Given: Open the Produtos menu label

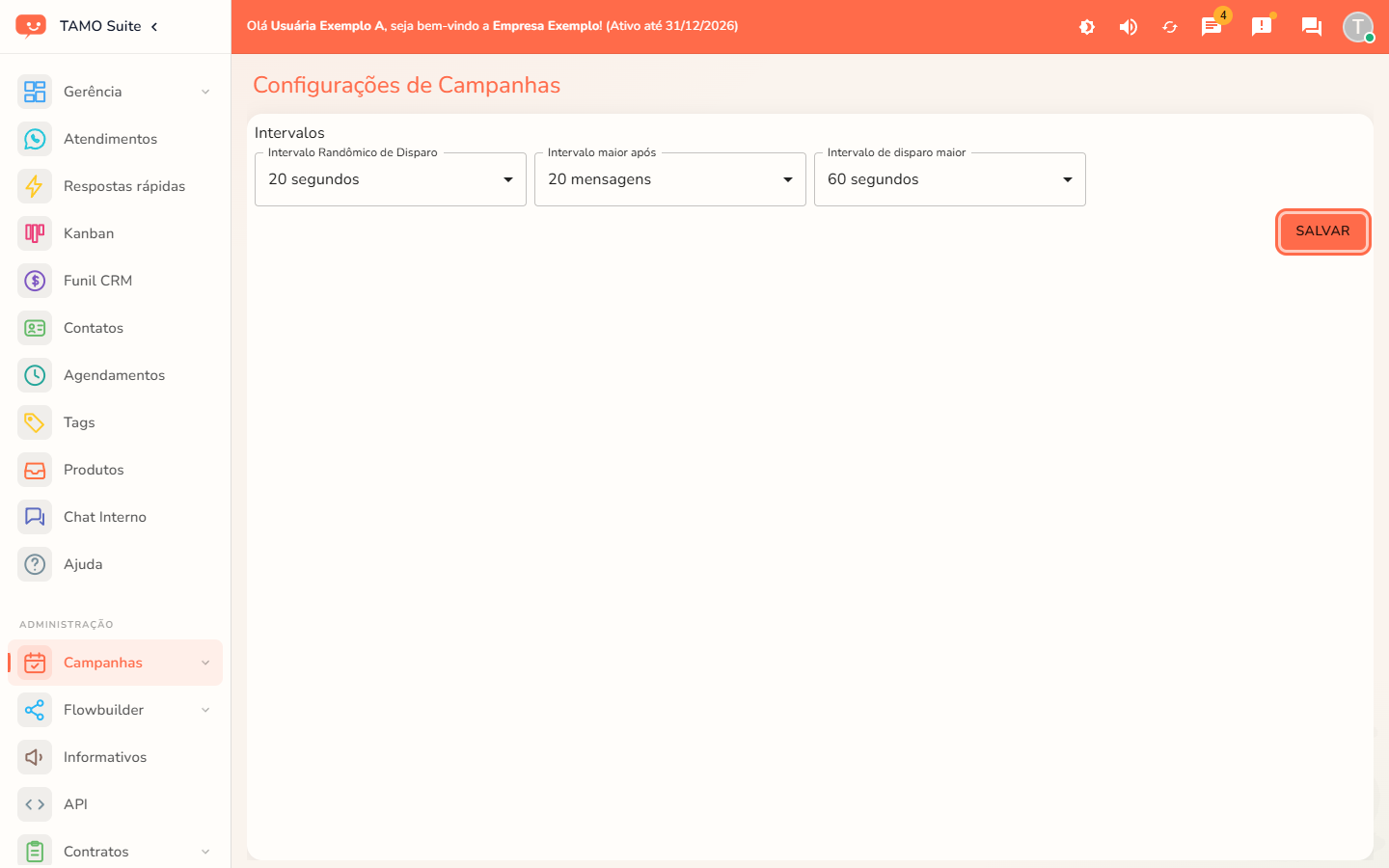Looking at the screenshot, I should pyautogui.click(x=94, y=470).
